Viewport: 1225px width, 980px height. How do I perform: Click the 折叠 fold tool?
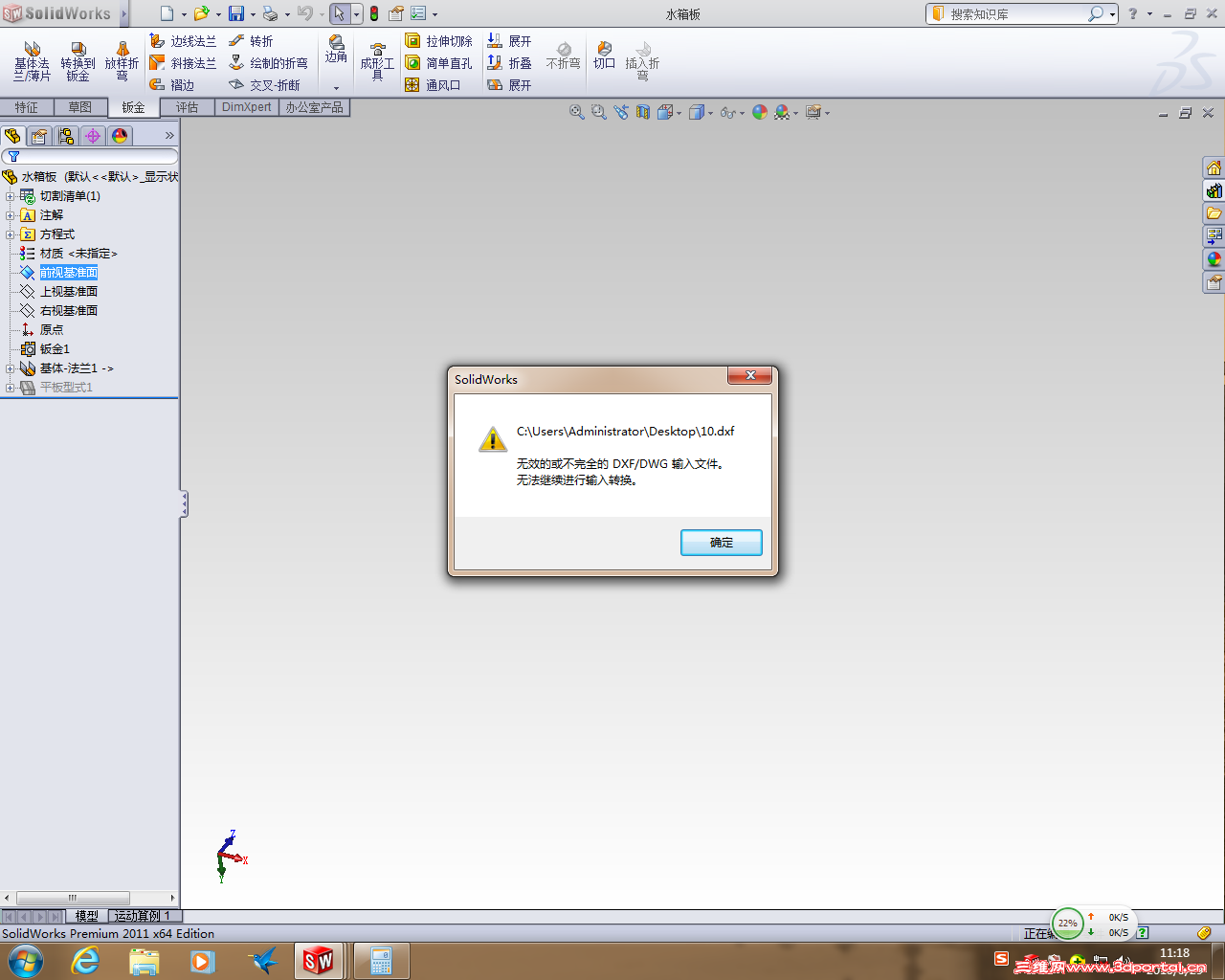[x=509, y=63]
